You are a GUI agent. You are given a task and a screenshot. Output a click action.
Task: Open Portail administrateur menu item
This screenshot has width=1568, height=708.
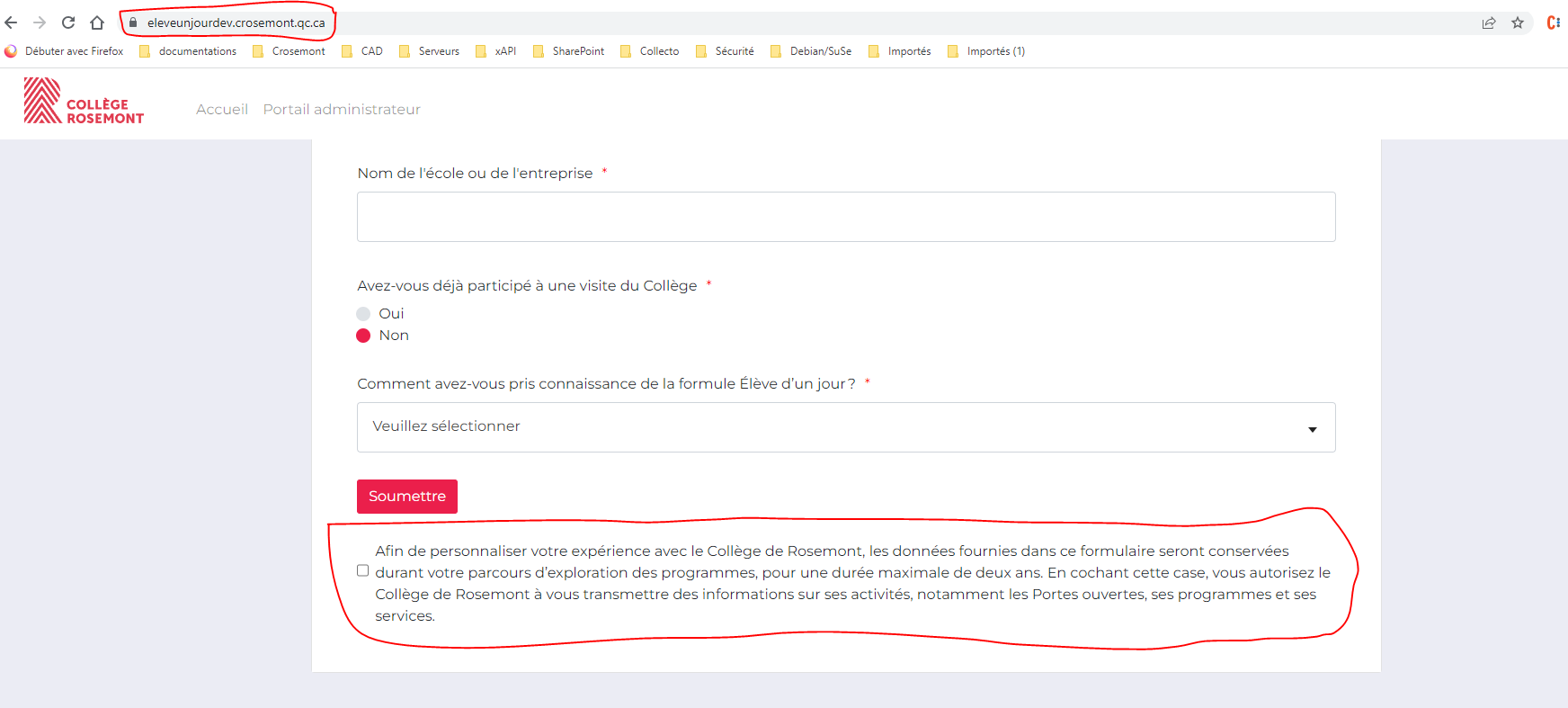342,109
